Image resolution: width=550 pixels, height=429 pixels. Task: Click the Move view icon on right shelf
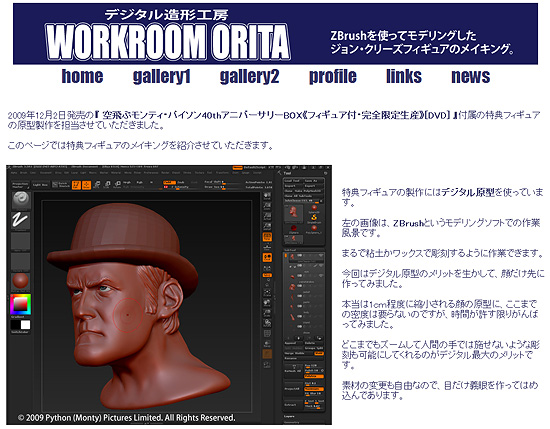tap(267, 303)
